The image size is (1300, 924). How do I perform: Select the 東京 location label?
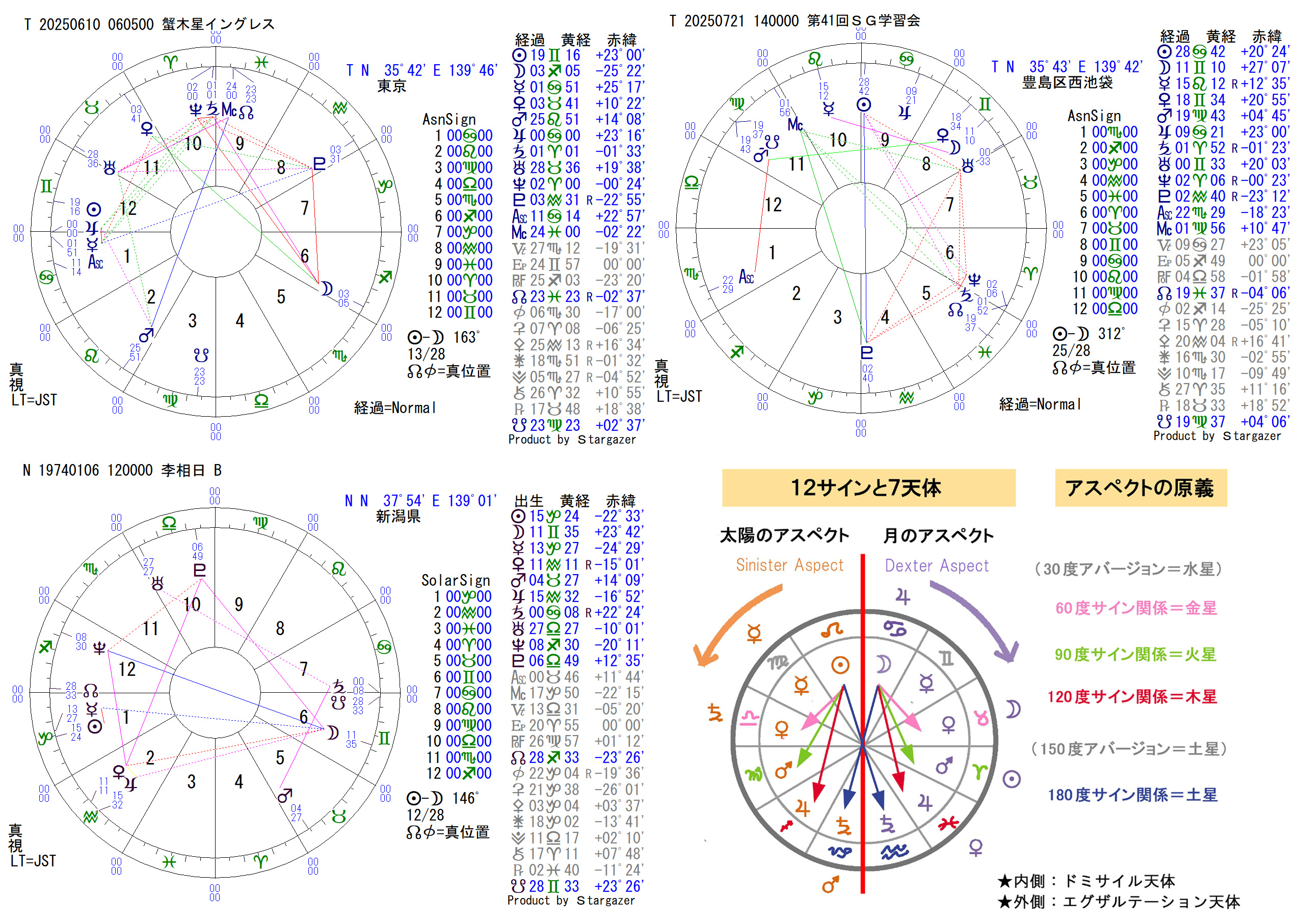click(391, 86)
